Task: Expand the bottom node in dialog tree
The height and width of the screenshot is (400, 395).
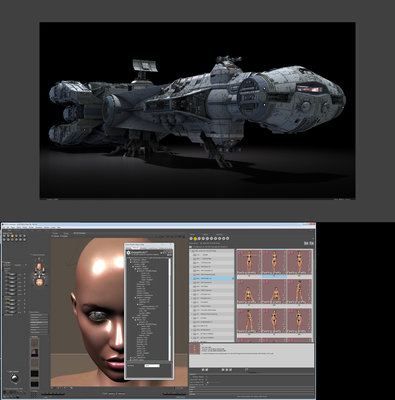Action: tap(129, 360)
